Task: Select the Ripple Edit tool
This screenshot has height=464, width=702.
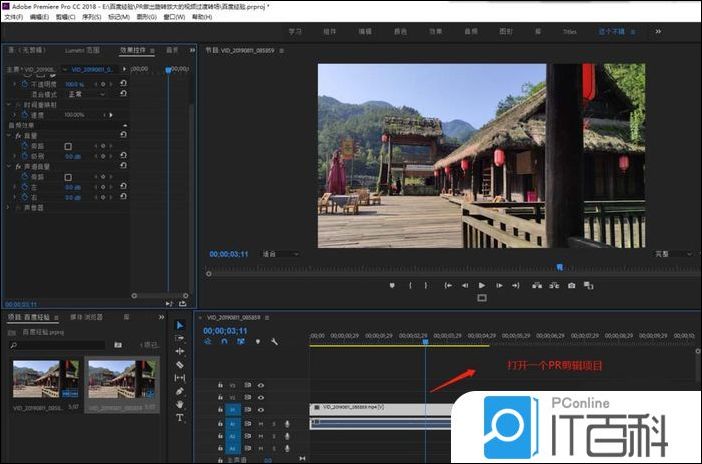Action: point(180,351)
